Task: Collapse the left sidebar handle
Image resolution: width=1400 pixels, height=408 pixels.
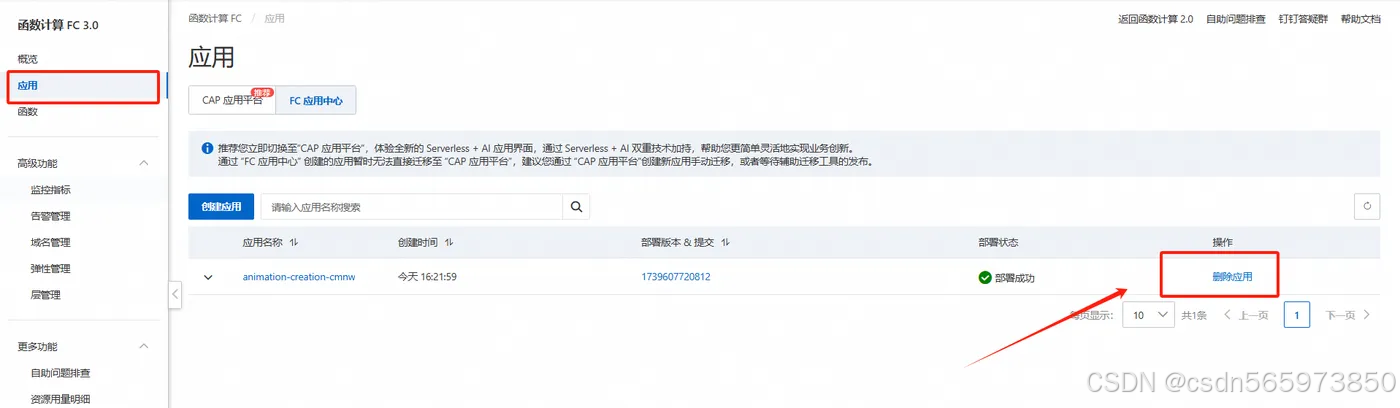Action: 175,294
